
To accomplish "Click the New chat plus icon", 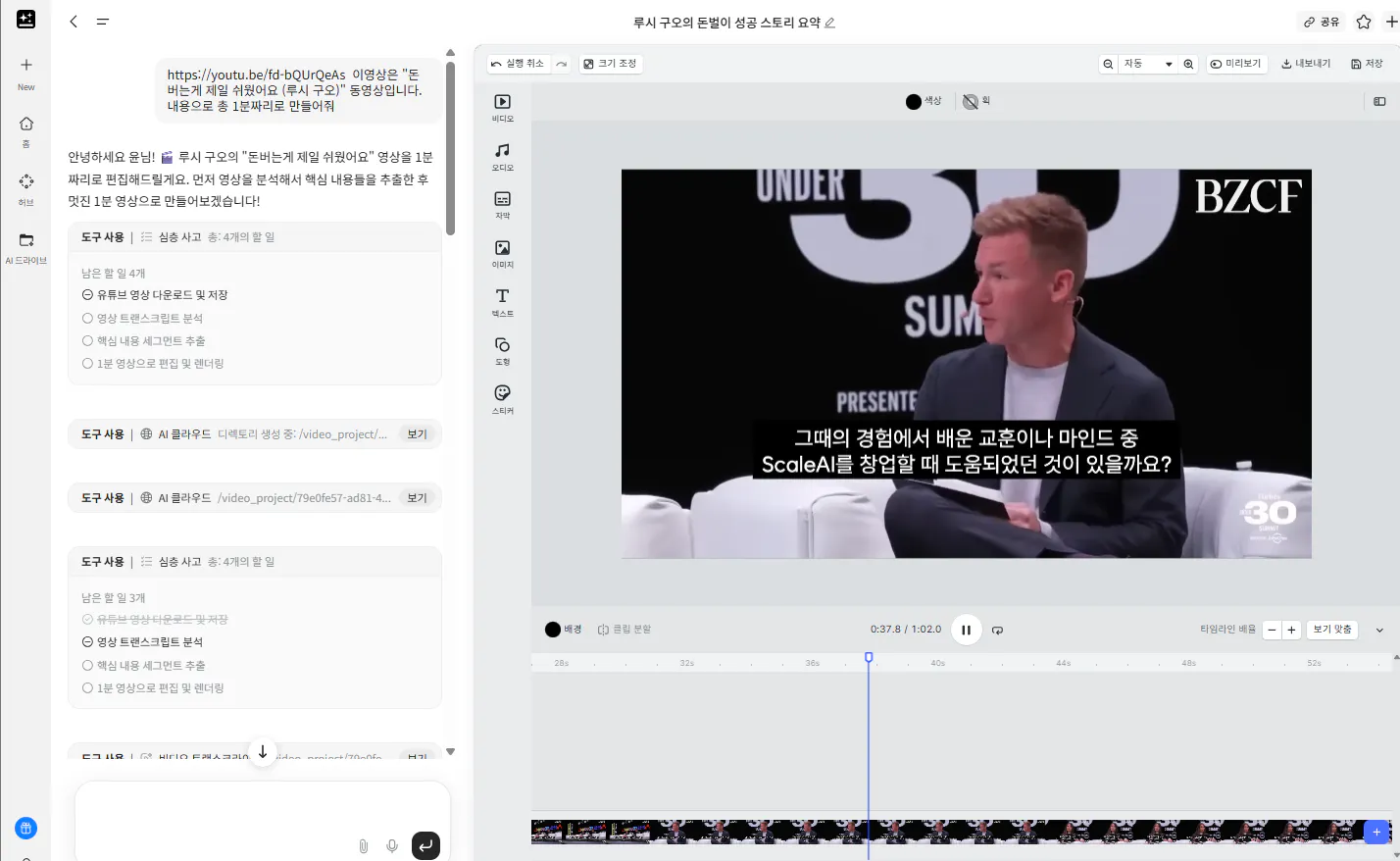I will (26, 65).
